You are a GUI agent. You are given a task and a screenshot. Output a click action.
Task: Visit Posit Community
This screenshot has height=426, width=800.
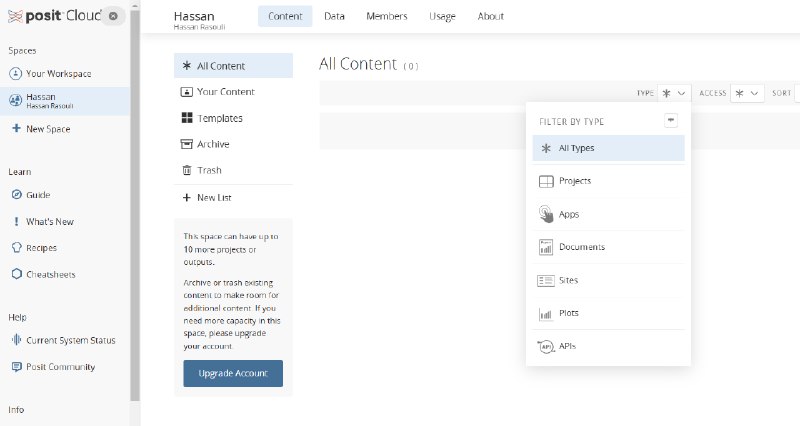click(x=60, y=367)
